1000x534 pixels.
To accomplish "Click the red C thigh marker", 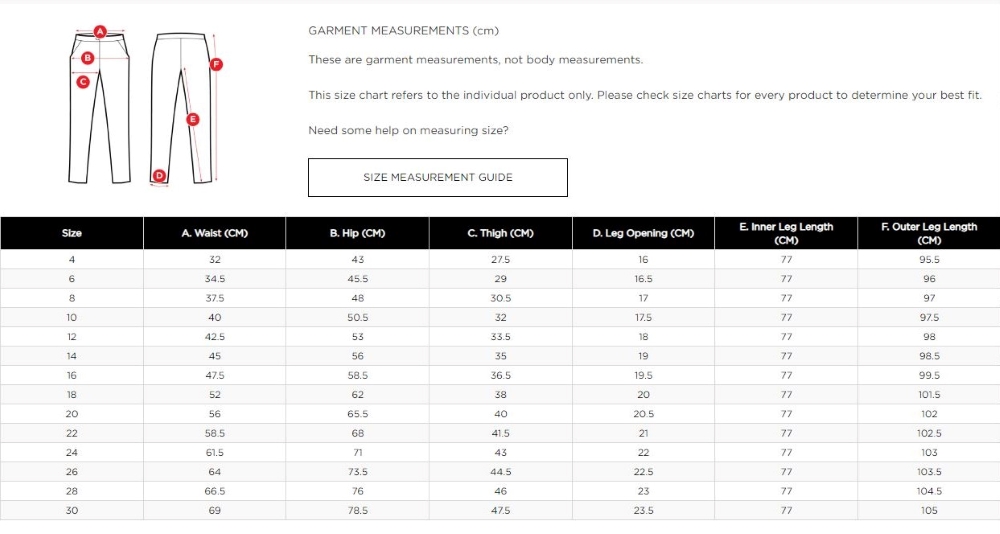I will tap(84, 82).
